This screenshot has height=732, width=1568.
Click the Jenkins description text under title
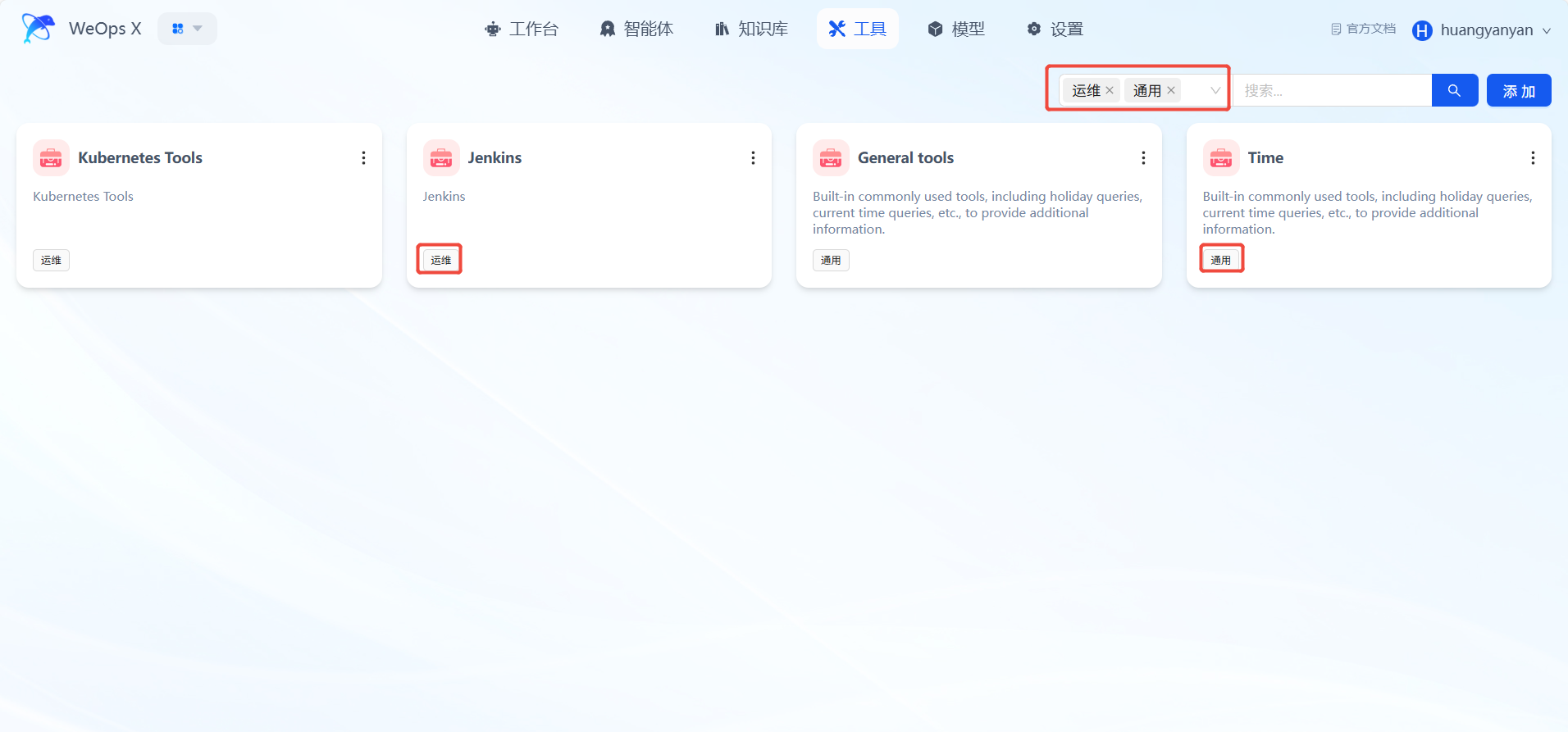pyautogui.click(x=444, y=196)
